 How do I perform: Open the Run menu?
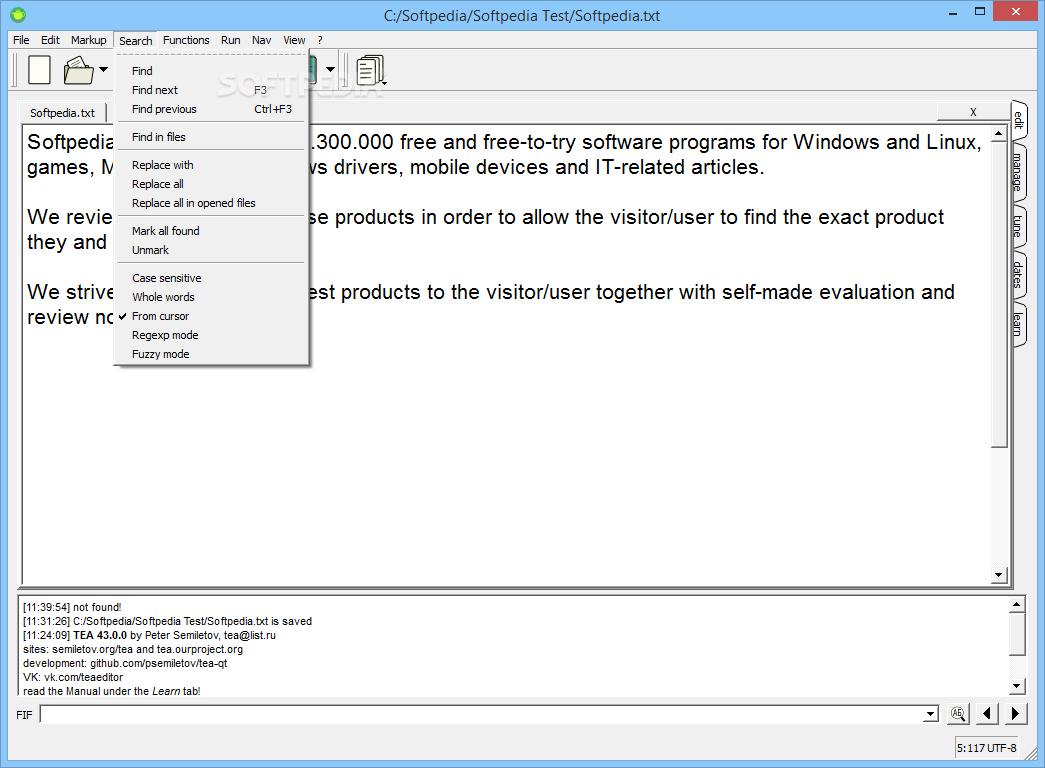[231, 40]
